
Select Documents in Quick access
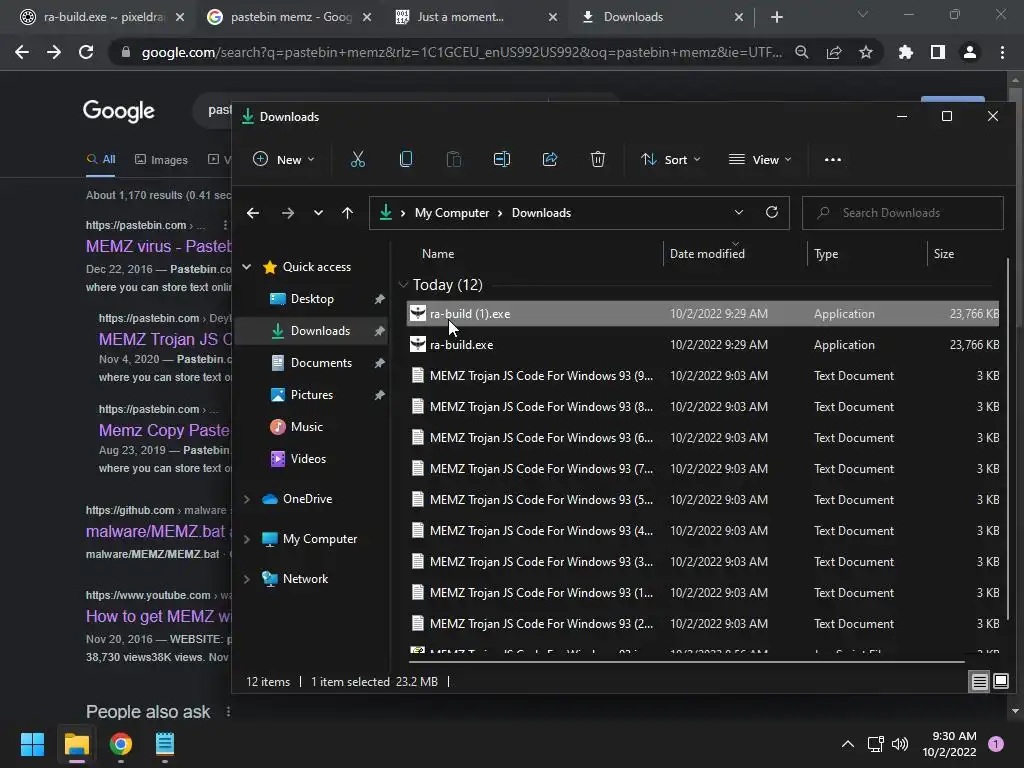click(321, 362)
